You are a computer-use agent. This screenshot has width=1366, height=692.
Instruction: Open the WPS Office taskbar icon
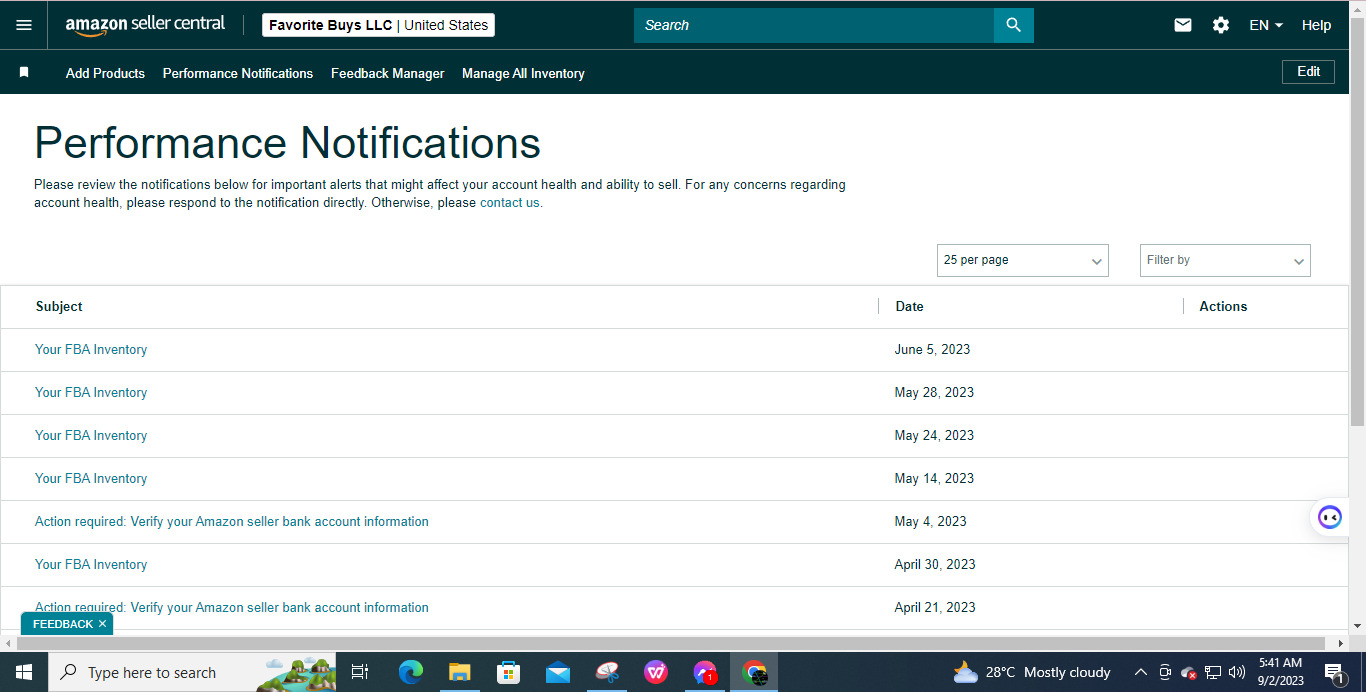click(x=656, y=672)
